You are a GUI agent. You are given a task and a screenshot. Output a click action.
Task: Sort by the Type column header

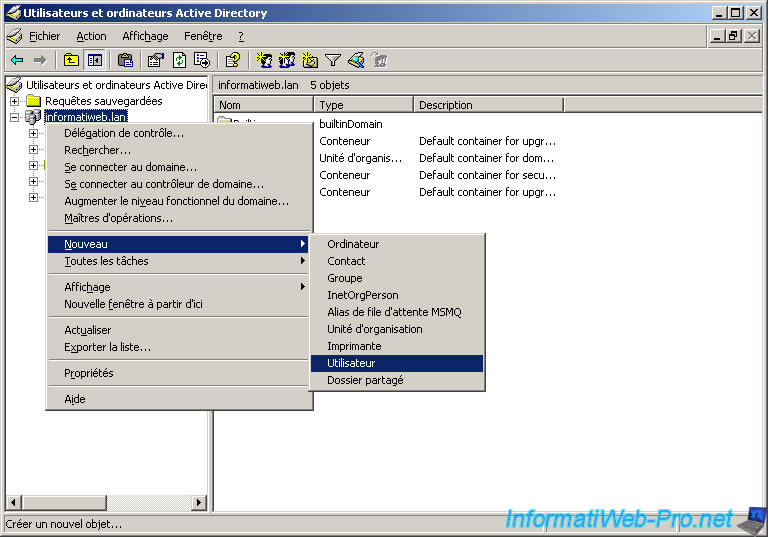coord(364,105)
